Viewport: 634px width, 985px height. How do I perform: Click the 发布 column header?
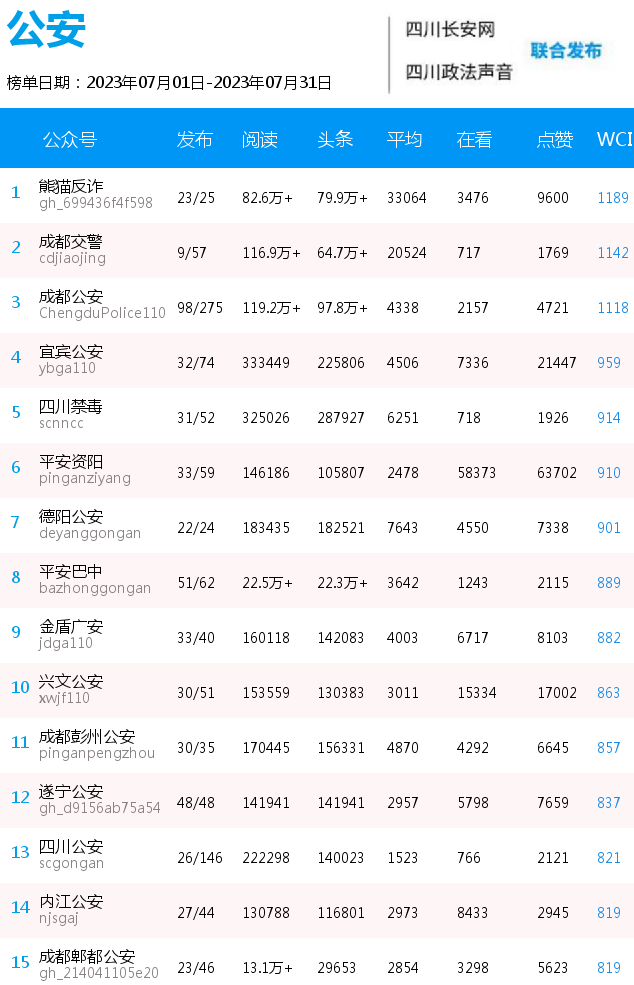click(194, 139)
